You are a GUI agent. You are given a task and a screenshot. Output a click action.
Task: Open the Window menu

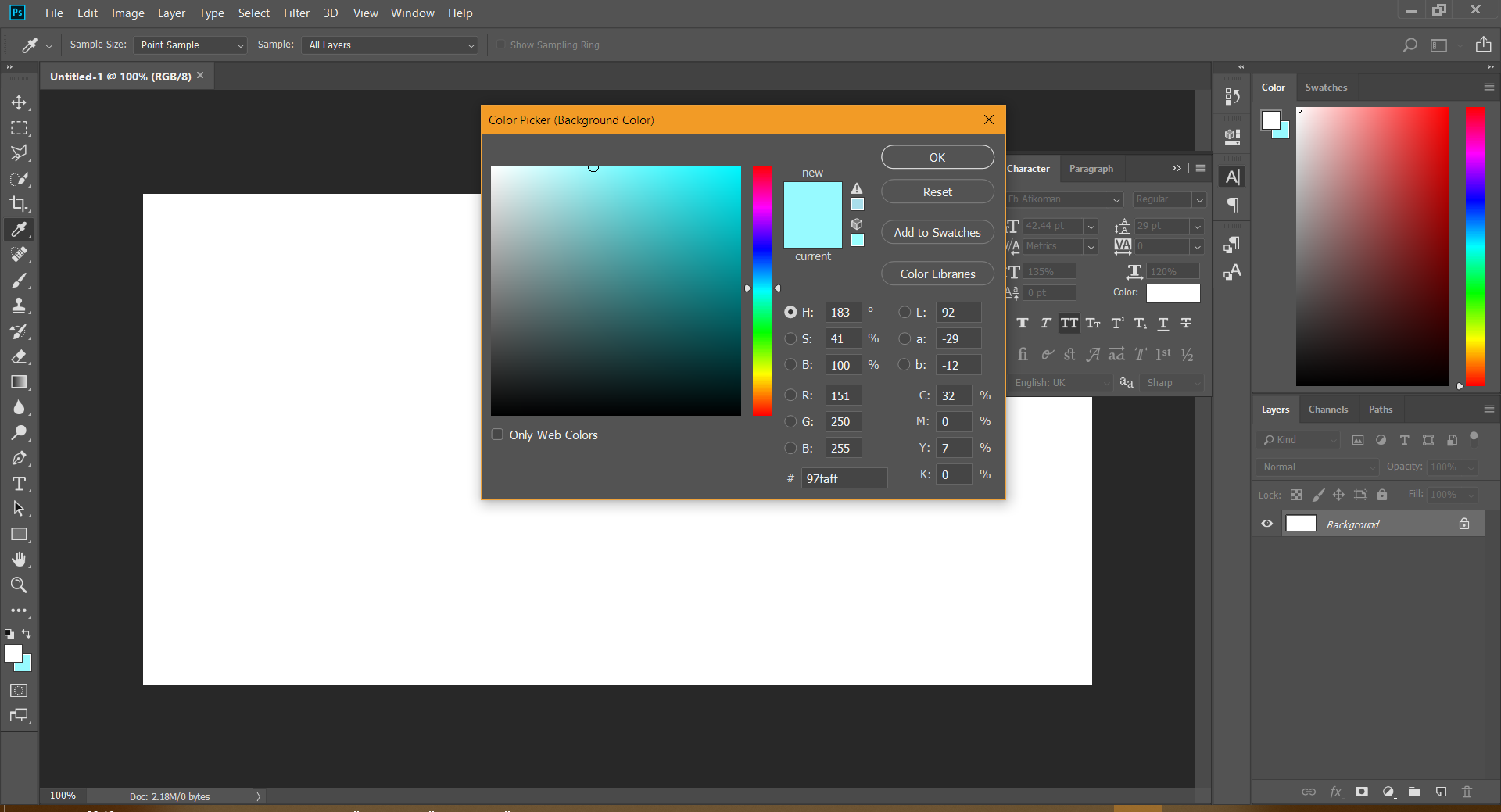coord(412,13)
